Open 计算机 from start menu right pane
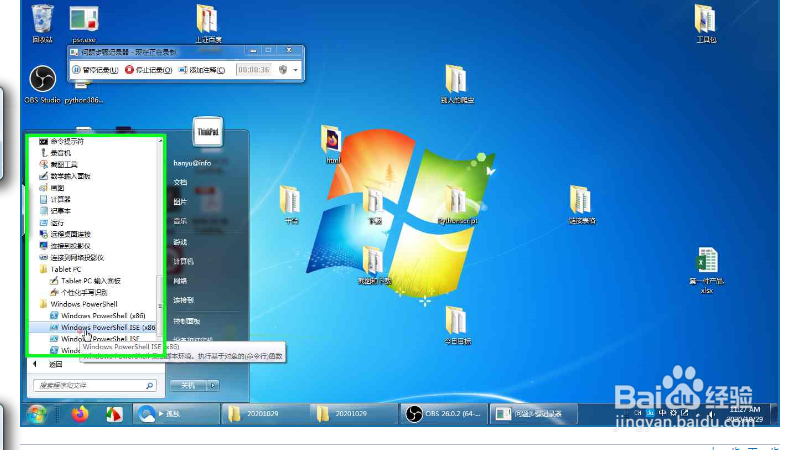 click(x=183, y=262)
